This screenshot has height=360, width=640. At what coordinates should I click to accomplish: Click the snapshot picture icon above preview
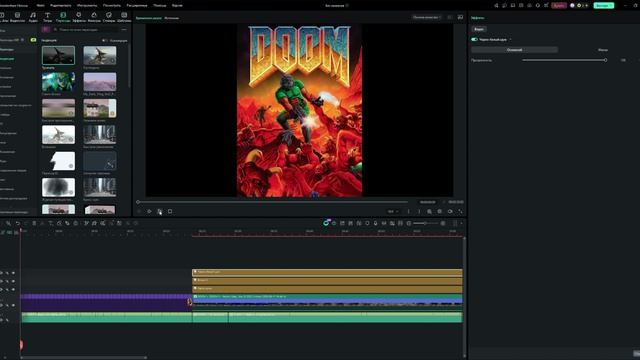[460, 17]
